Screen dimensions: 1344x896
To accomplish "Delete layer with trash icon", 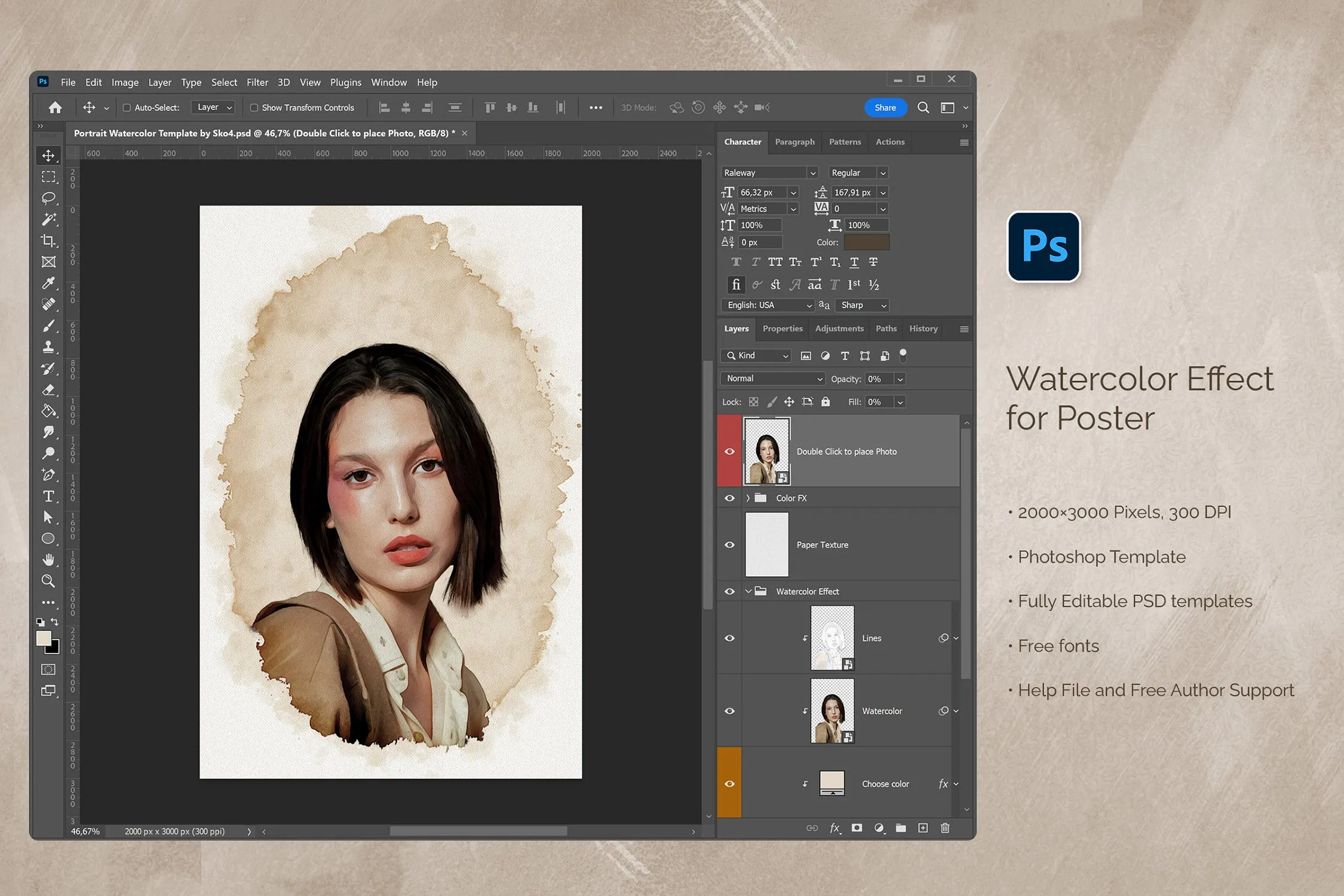I will click(x=945, y=828).
